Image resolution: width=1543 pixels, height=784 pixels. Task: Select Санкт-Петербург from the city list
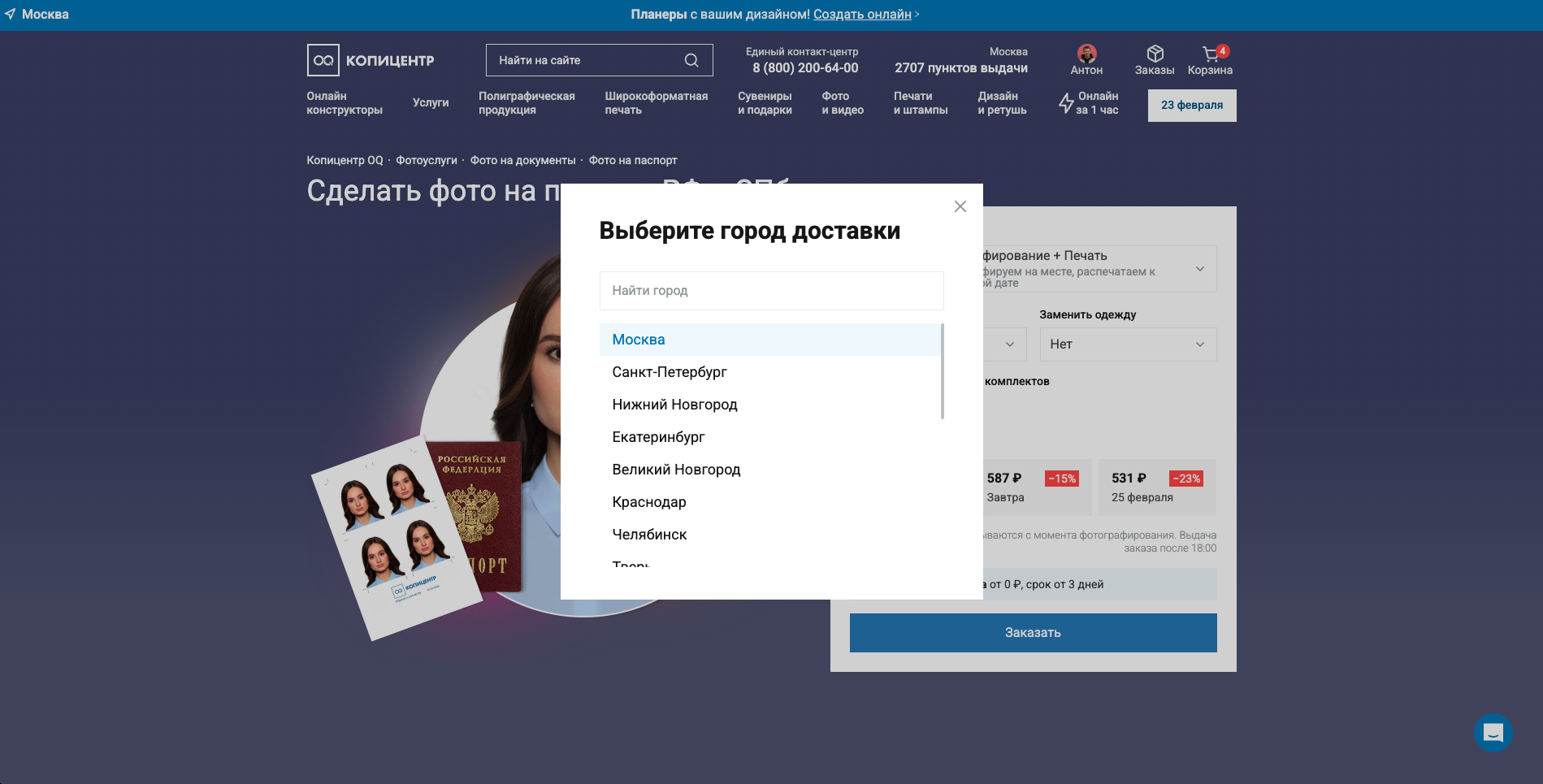pos(670,372)
